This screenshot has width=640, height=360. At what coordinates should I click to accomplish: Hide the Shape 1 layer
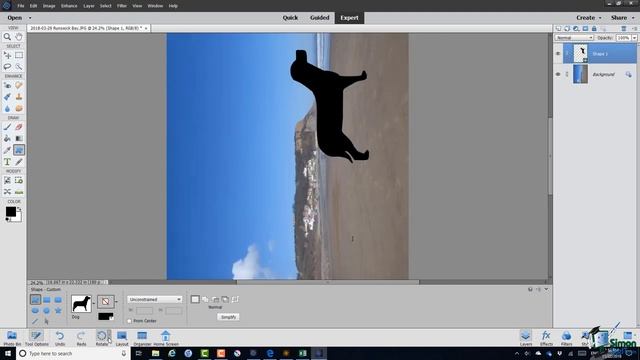coord(558,53)
